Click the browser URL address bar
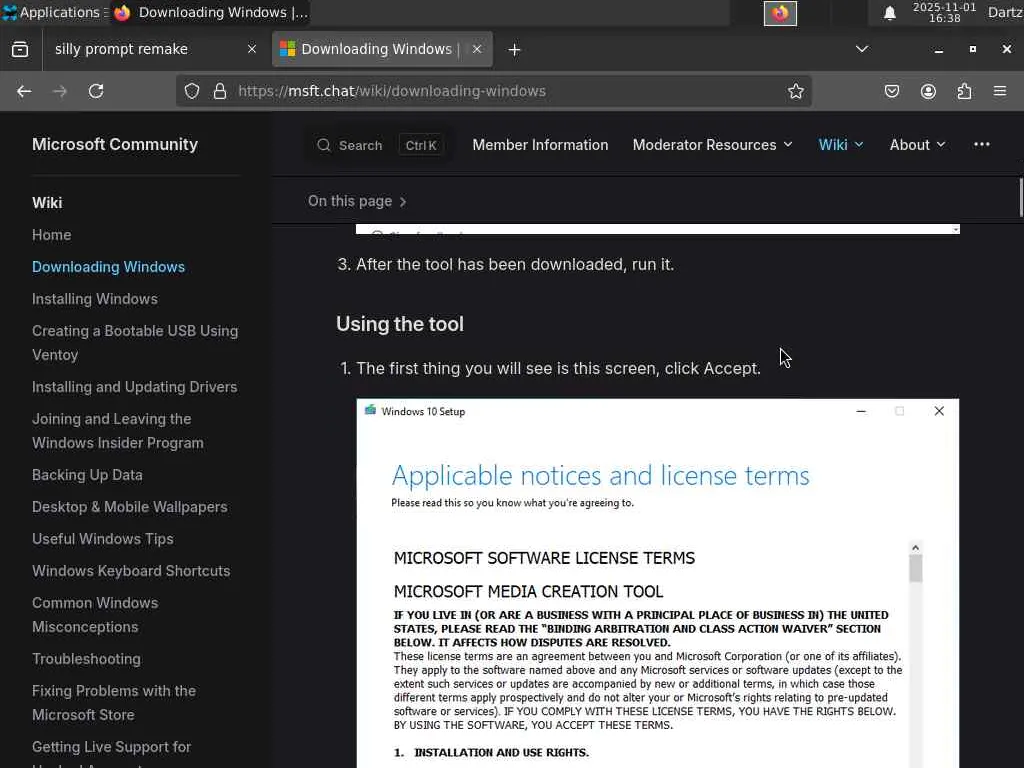The height and width of the screenshot is (768, 1024). pos(496,91)
